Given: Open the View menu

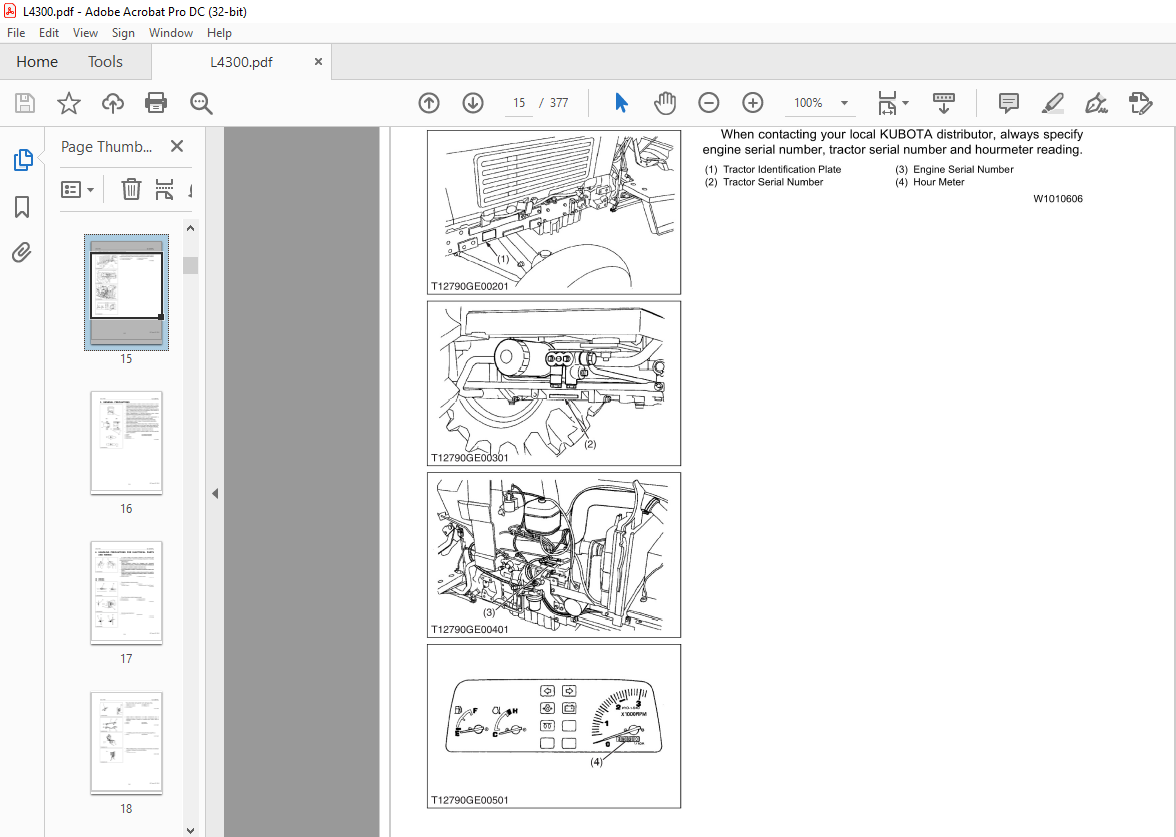Looking at the screenshot, I should (85, 32).
